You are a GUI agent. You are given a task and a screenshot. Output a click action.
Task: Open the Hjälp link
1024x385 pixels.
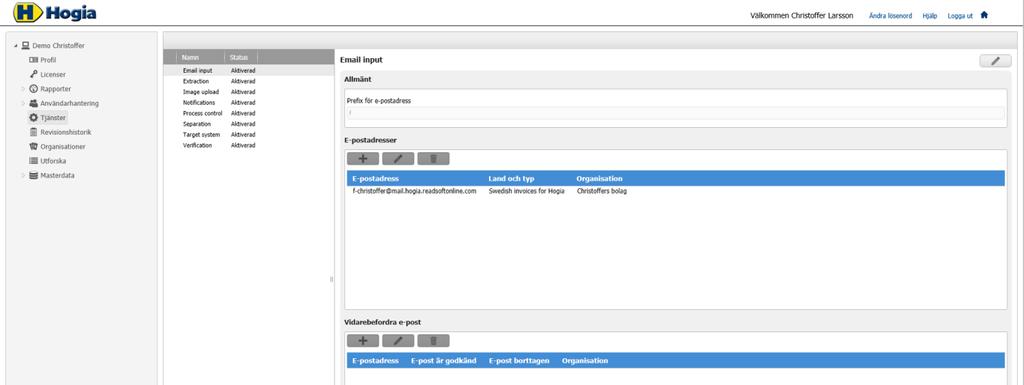pos(929,16)
